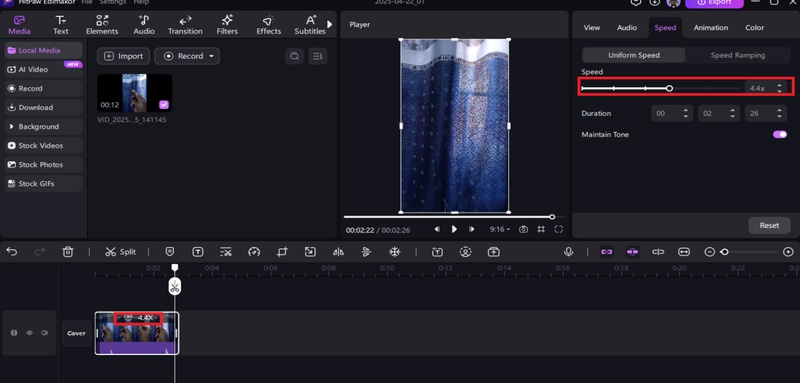800x383 pixels.
Task: Select Speed Ramping mode
Action: [x=738, y=55]
